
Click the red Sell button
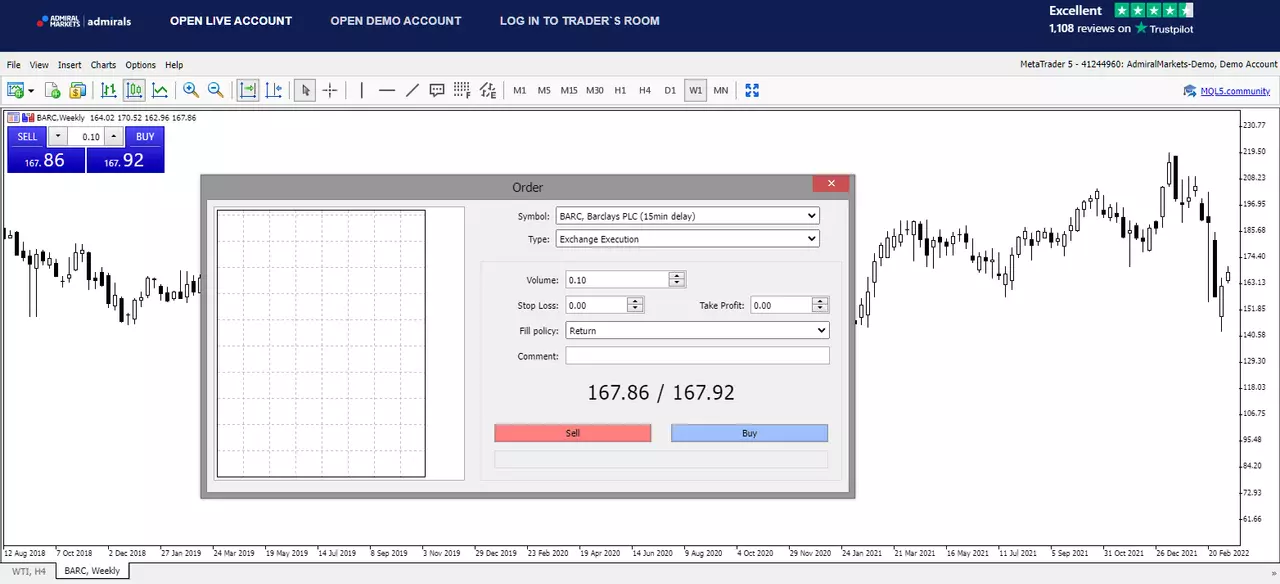[x=573, y=433]
